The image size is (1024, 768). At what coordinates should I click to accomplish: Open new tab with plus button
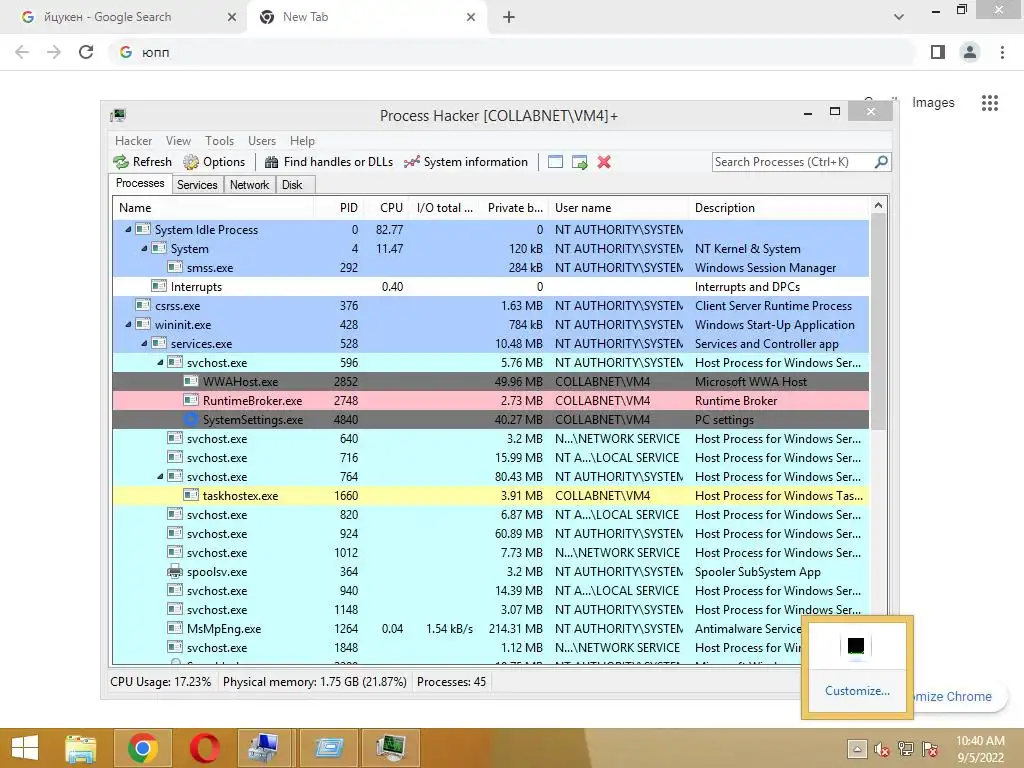(509, 17)
